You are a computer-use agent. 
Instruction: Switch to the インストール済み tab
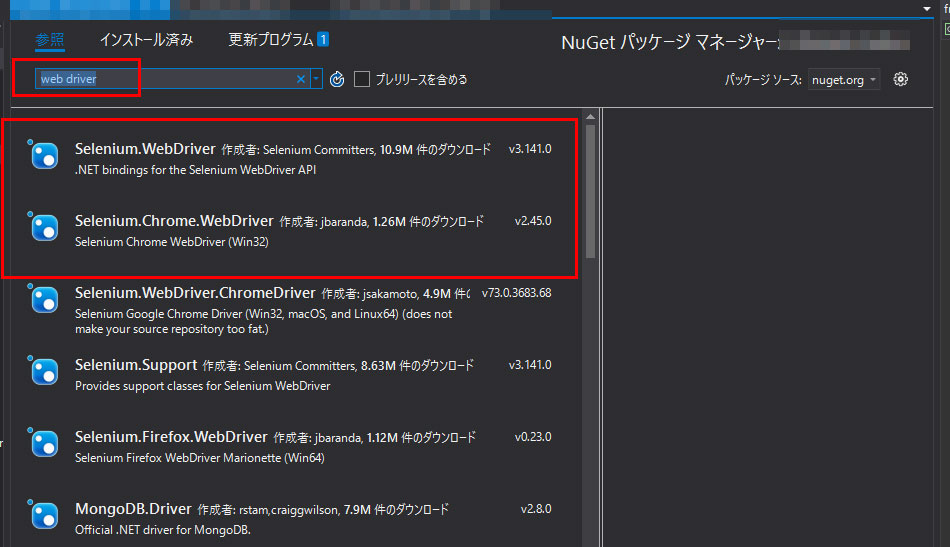pyautogui.click(x=146, y=40)
